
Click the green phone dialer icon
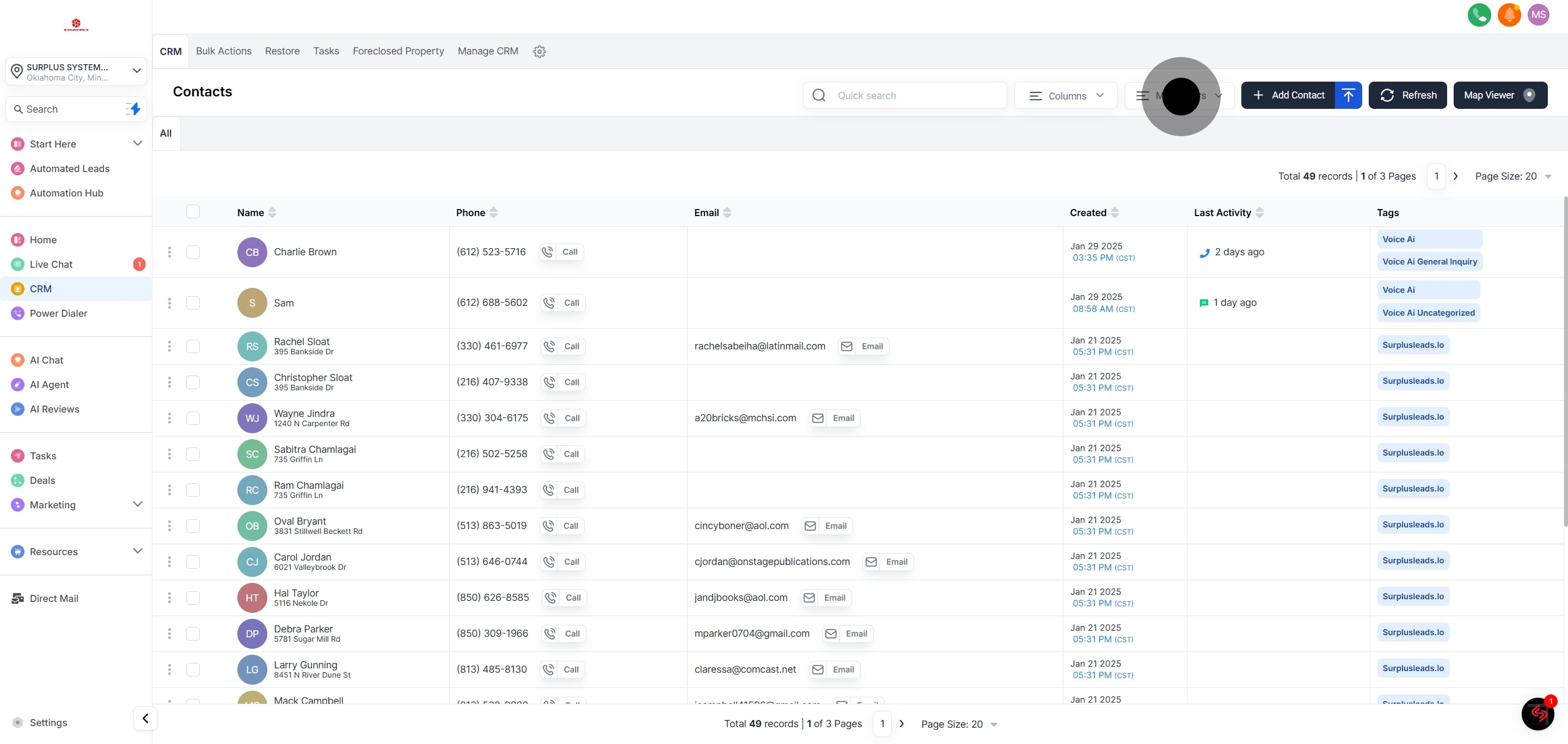1479,15
